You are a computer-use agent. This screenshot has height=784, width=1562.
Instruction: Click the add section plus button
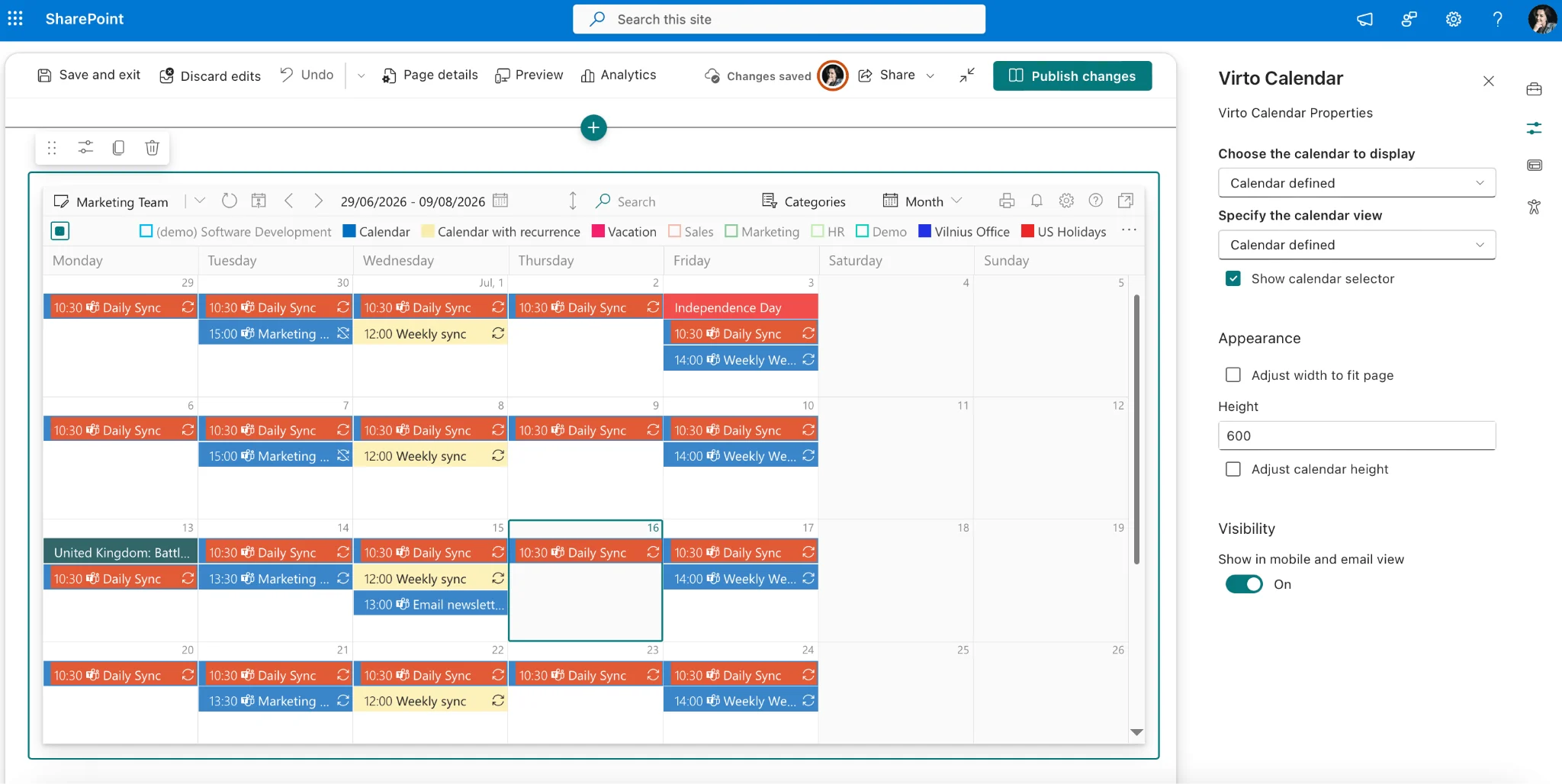click(593, 127)
